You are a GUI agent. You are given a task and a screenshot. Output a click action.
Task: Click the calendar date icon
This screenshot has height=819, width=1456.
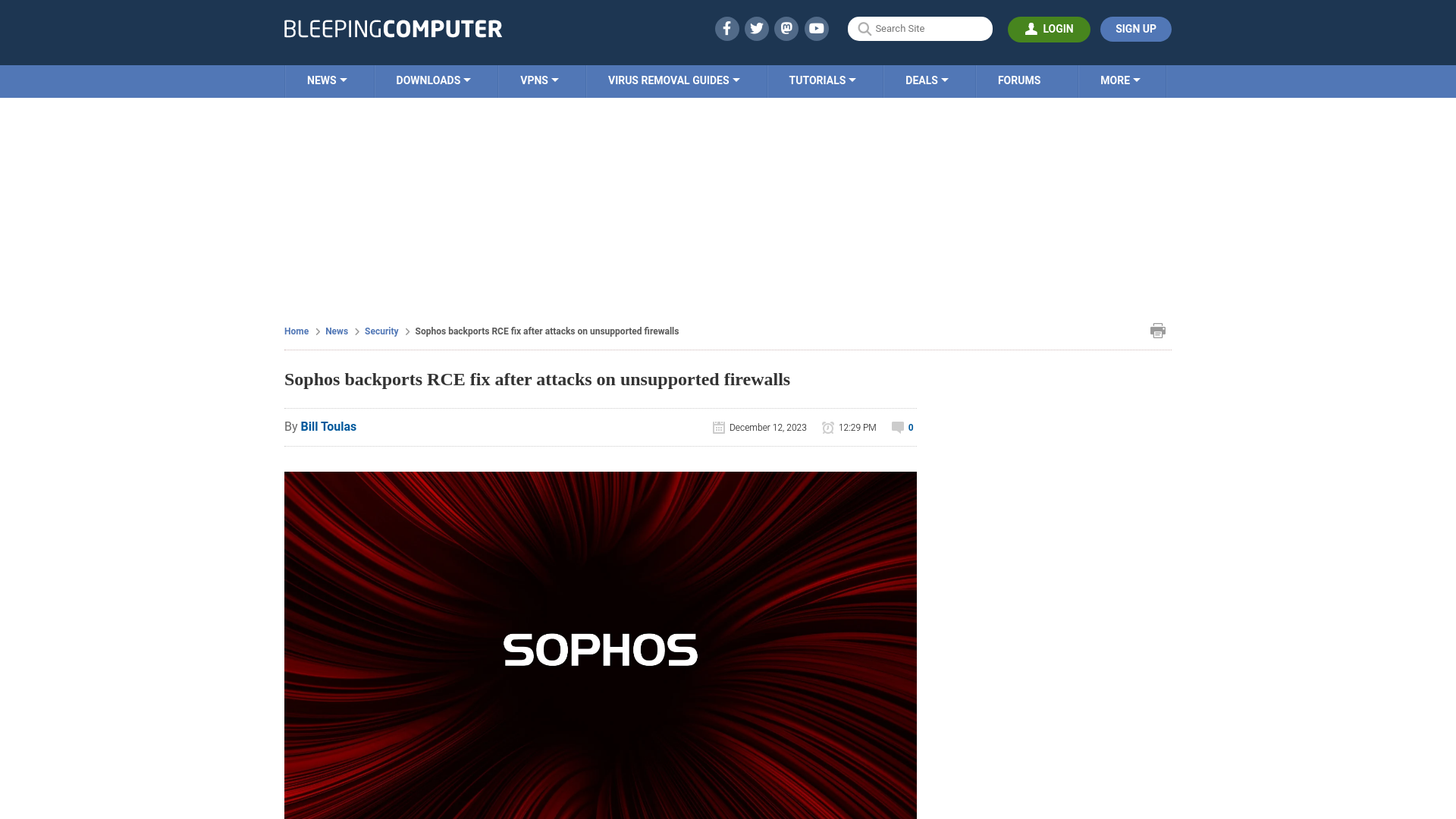pos(718,427)
